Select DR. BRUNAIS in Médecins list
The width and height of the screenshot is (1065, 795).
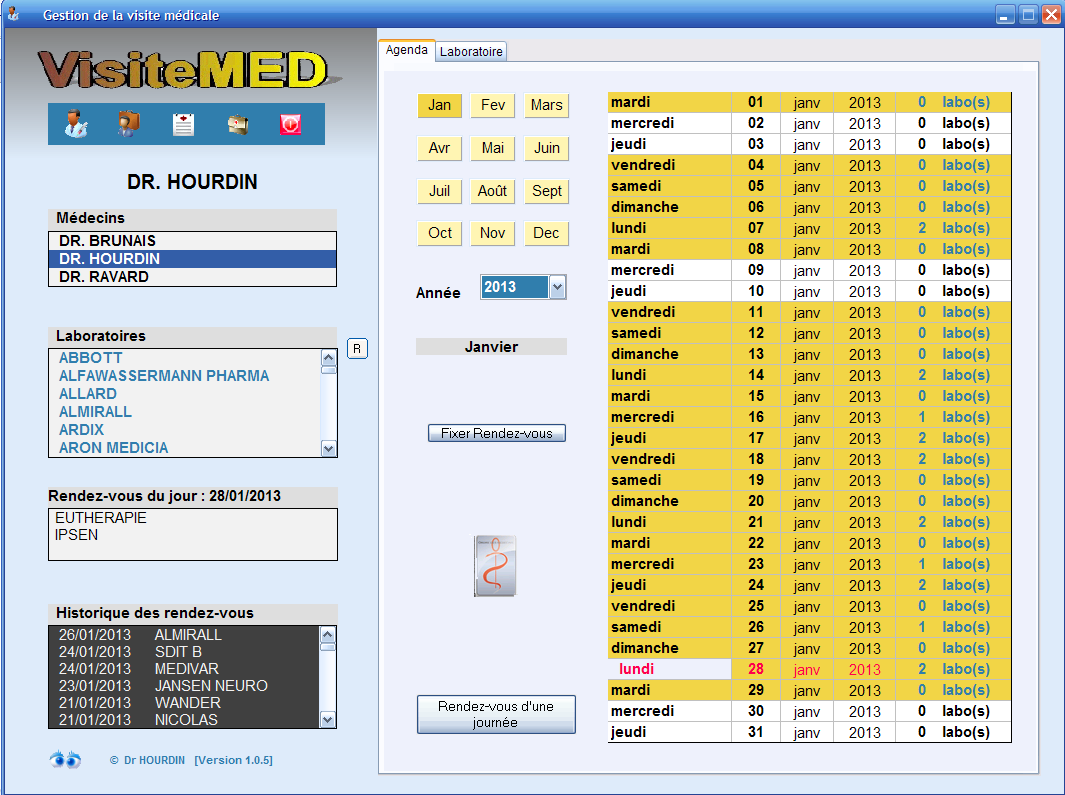pos(107,241)
